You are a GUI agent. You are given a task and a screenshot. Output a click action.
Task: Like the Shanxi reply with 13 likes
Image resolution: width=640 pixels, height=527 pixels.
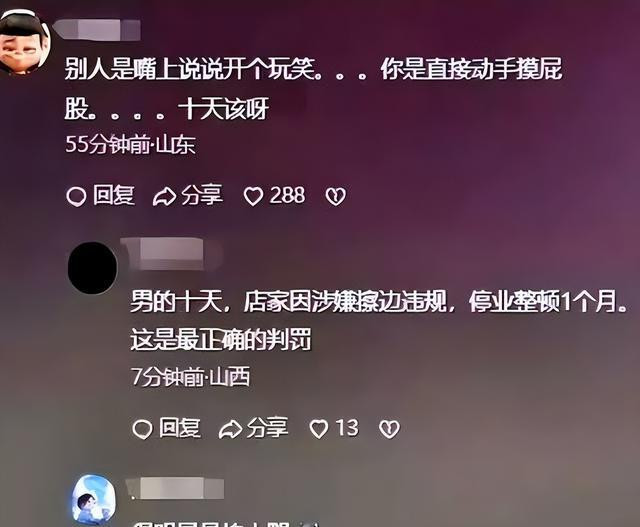click(x=319, y=429)
